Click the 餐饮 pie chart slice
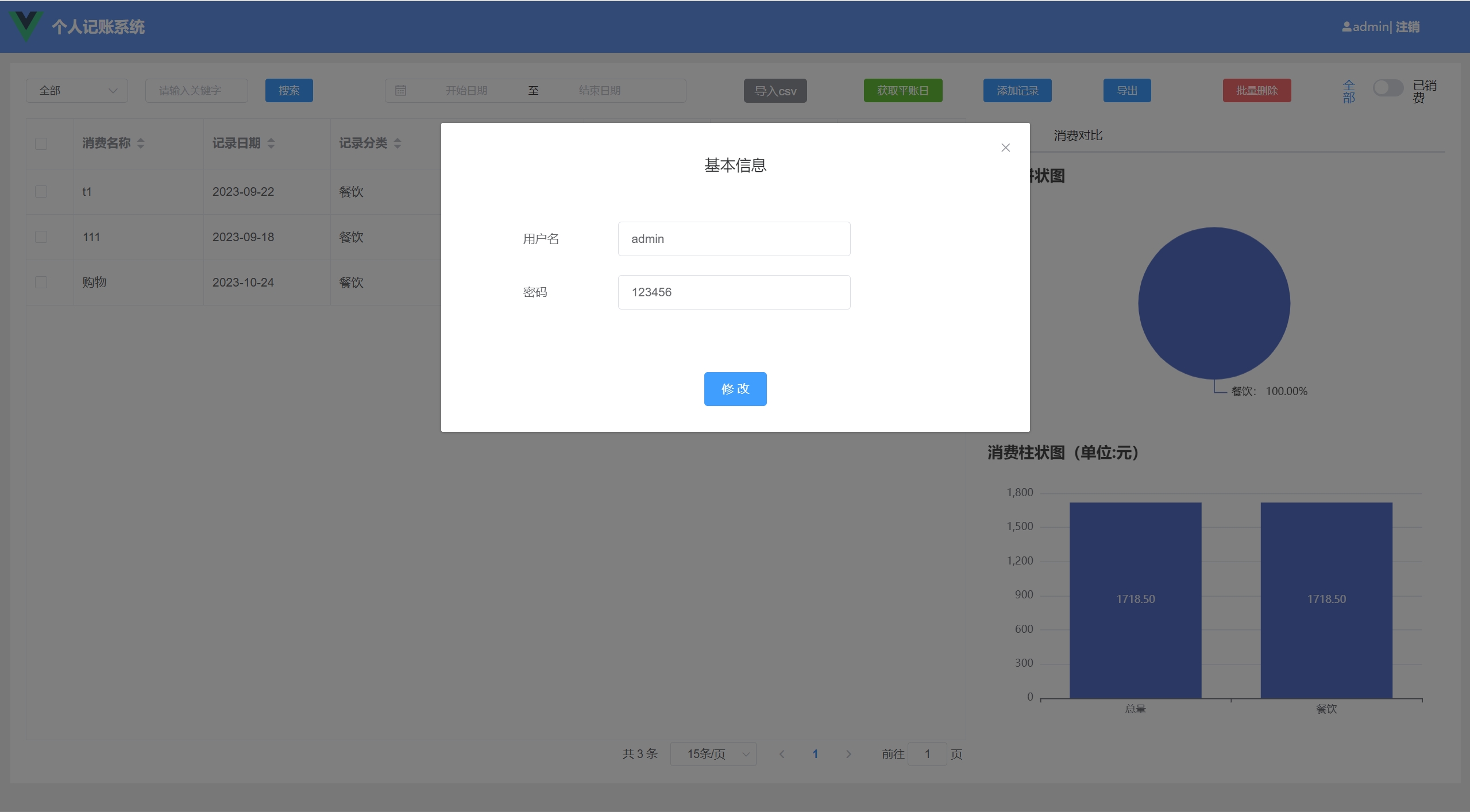Image resolution: width=1470 pixels, height=812 pixels. [1214, 303]
